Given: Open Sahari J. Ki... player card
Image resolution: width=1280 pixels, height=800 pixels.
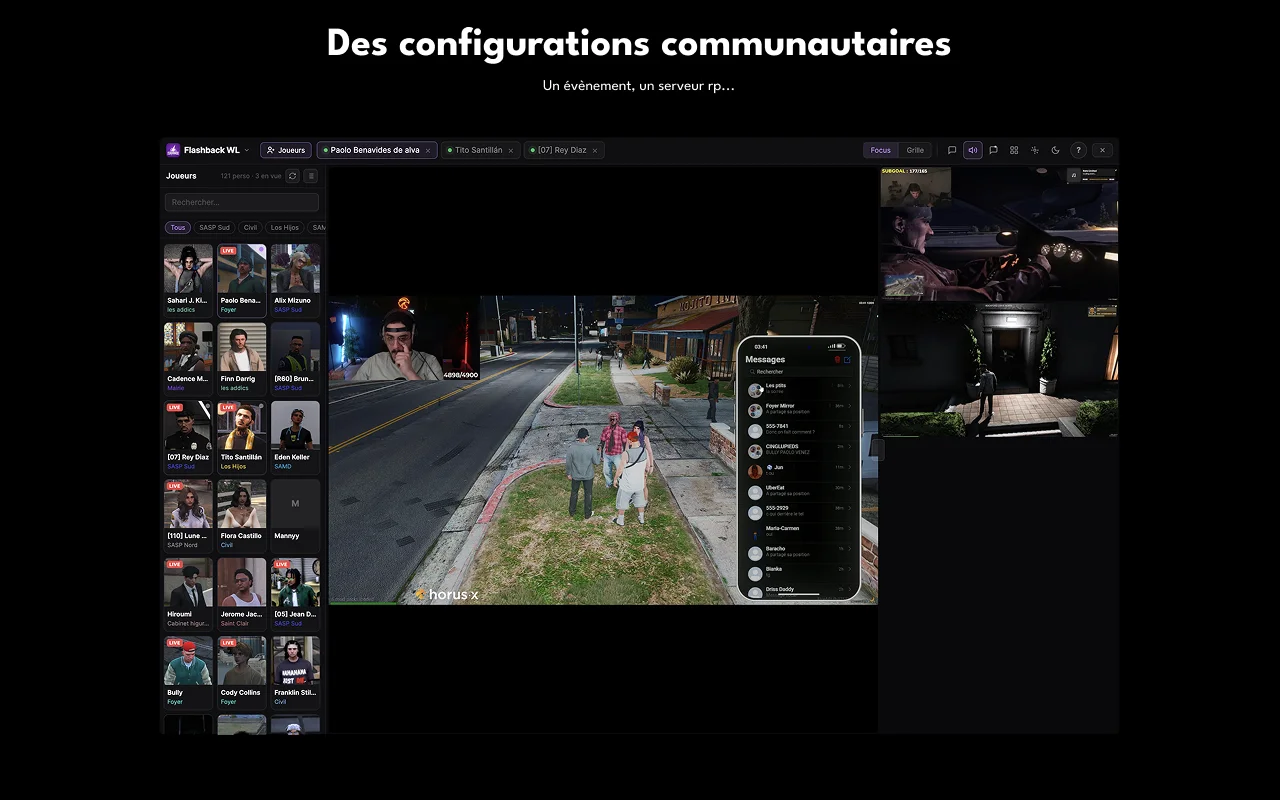Looking at the screenshot, I should click(x=188, y=280).
